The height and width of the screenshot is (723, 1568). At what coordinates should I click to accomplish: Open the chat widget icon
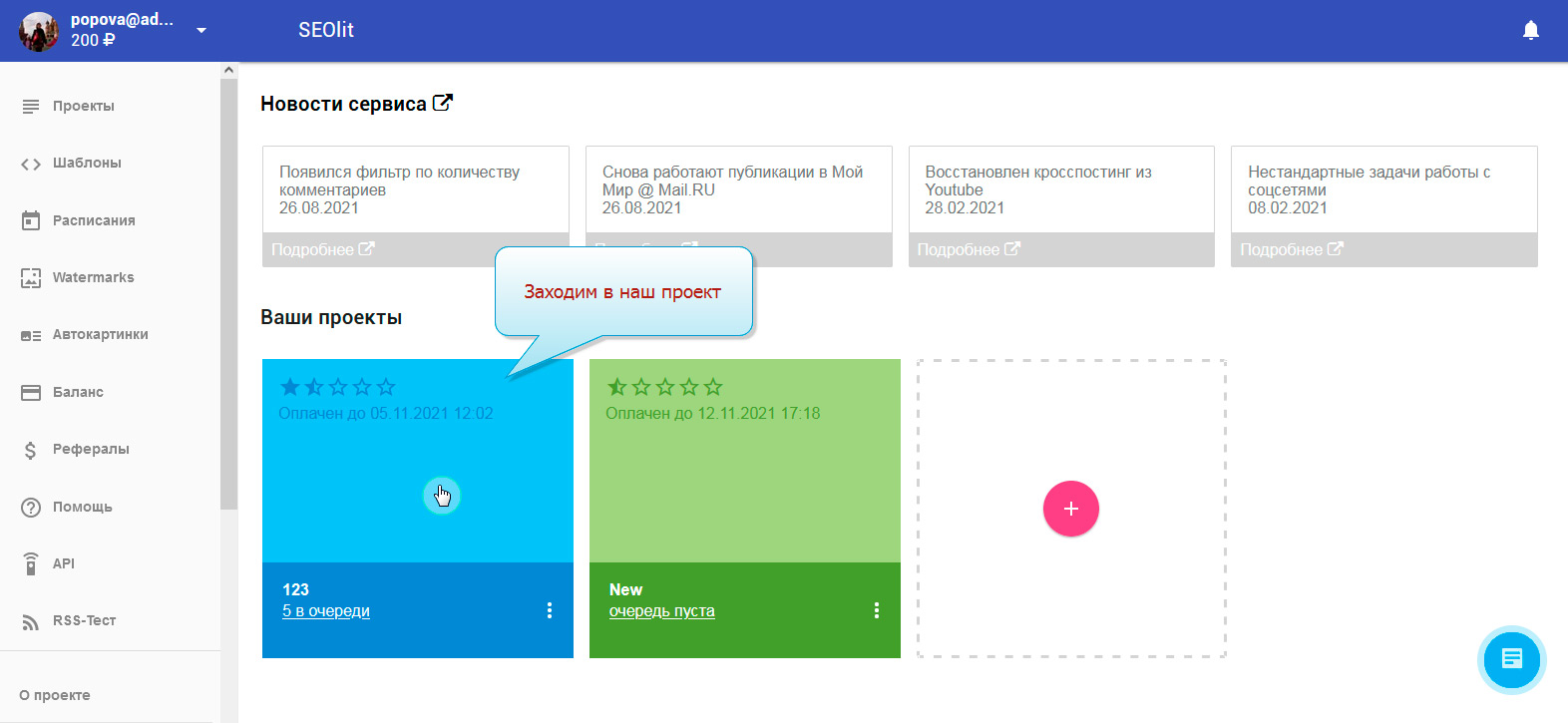click(x=1511, y=659)
